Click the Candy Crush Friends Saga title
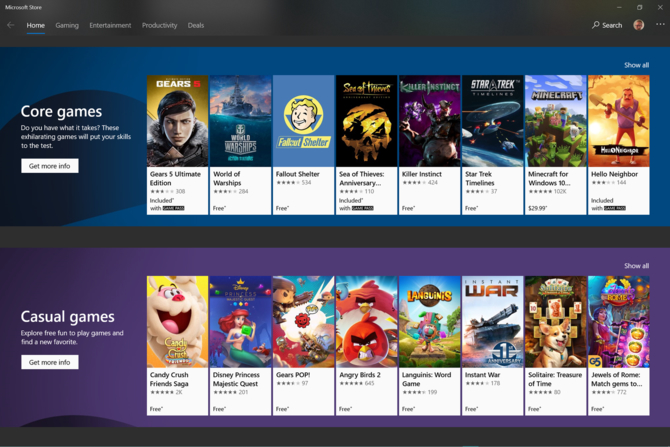Screen dimensions: 670x447 169,379
